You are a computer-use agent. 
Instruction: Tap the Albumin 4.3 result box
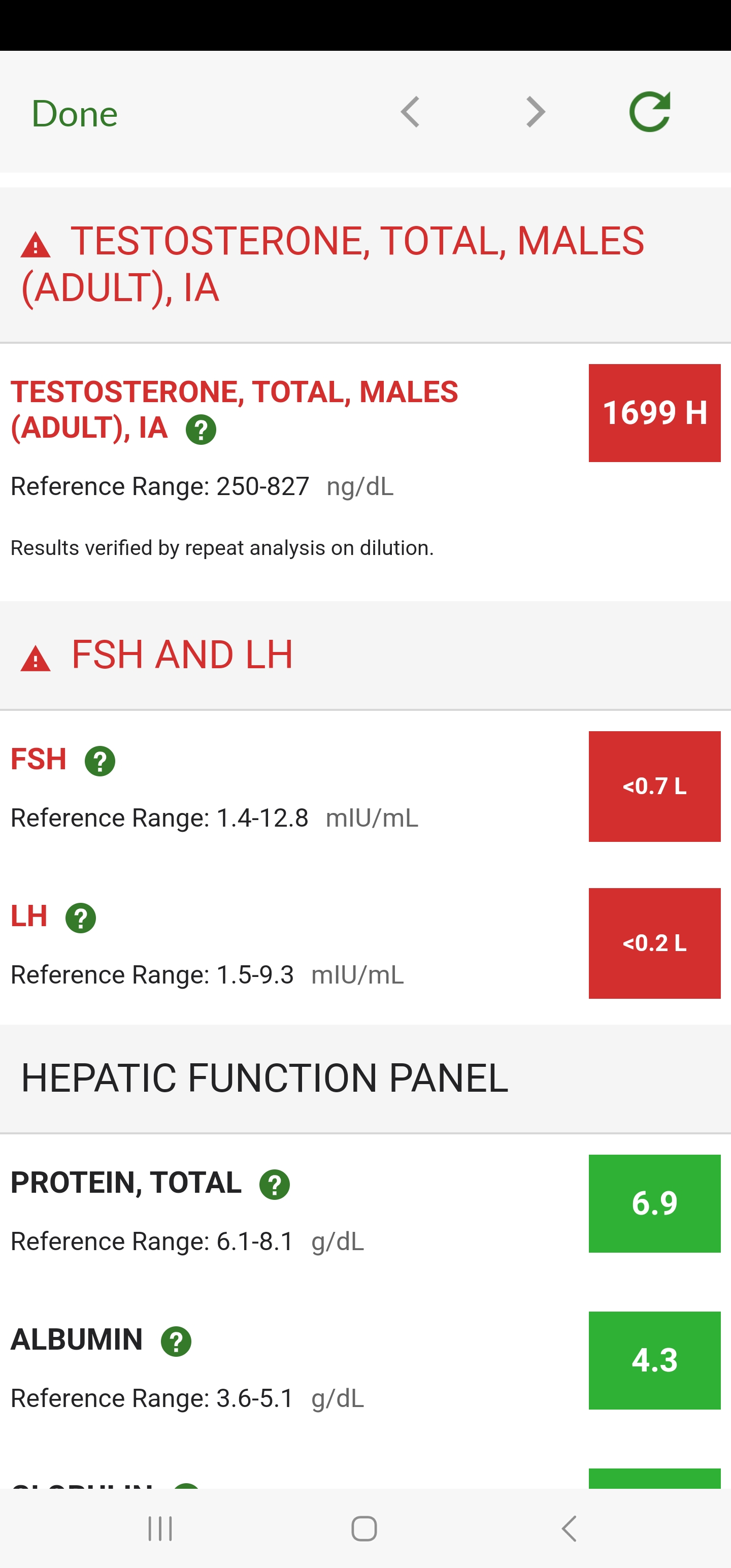(654, 1360)
